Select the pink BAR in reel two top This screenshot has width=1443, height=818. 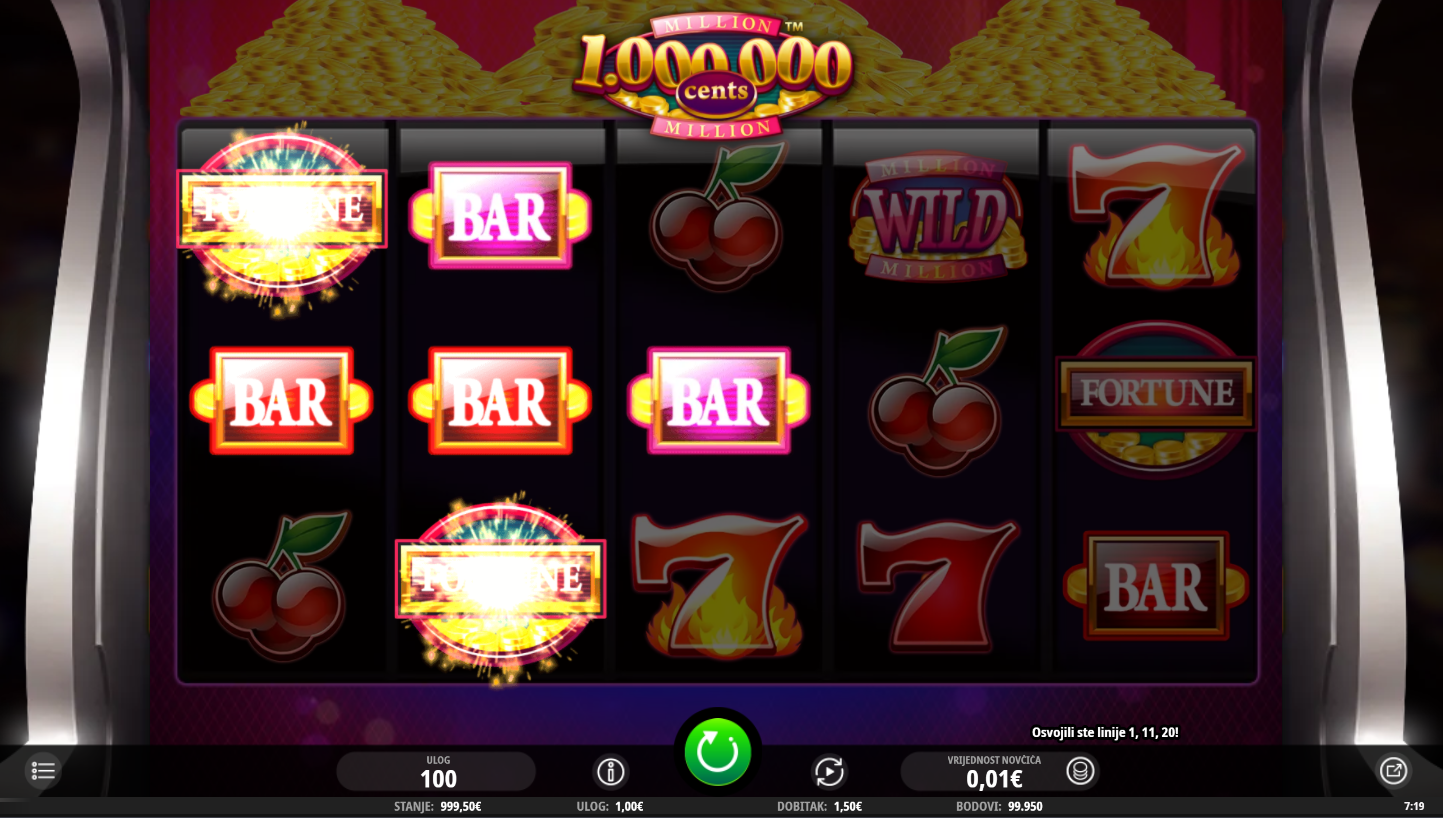coord(500,216)
